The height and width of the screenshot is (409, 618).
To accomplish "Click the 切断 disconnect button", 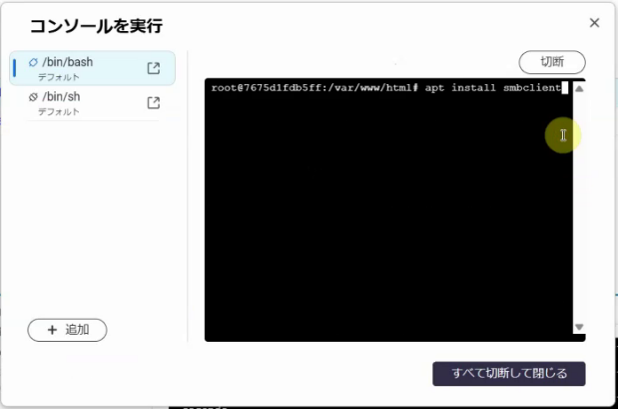I will click(552, 62).
